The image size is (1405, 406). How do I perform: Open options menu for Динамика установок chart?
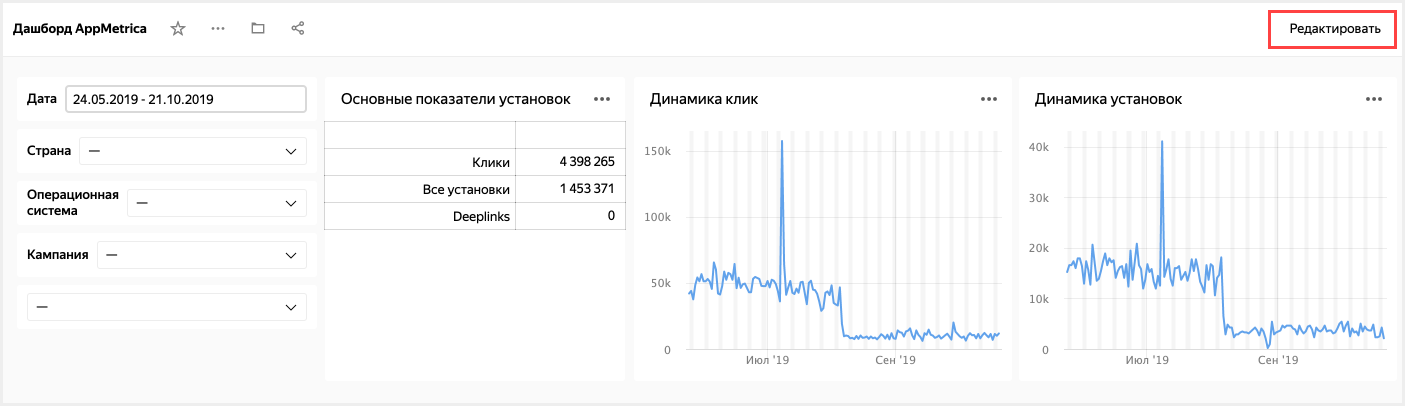[x=1374, y=99]
